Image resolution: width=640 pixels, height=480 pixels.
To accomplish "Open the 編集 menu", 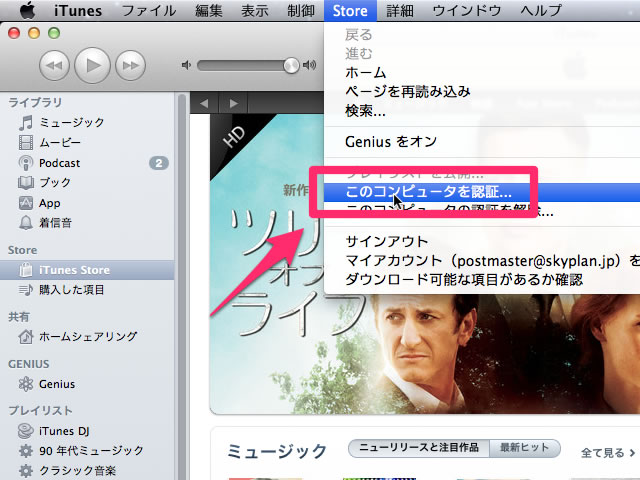I will pos(209,11).
